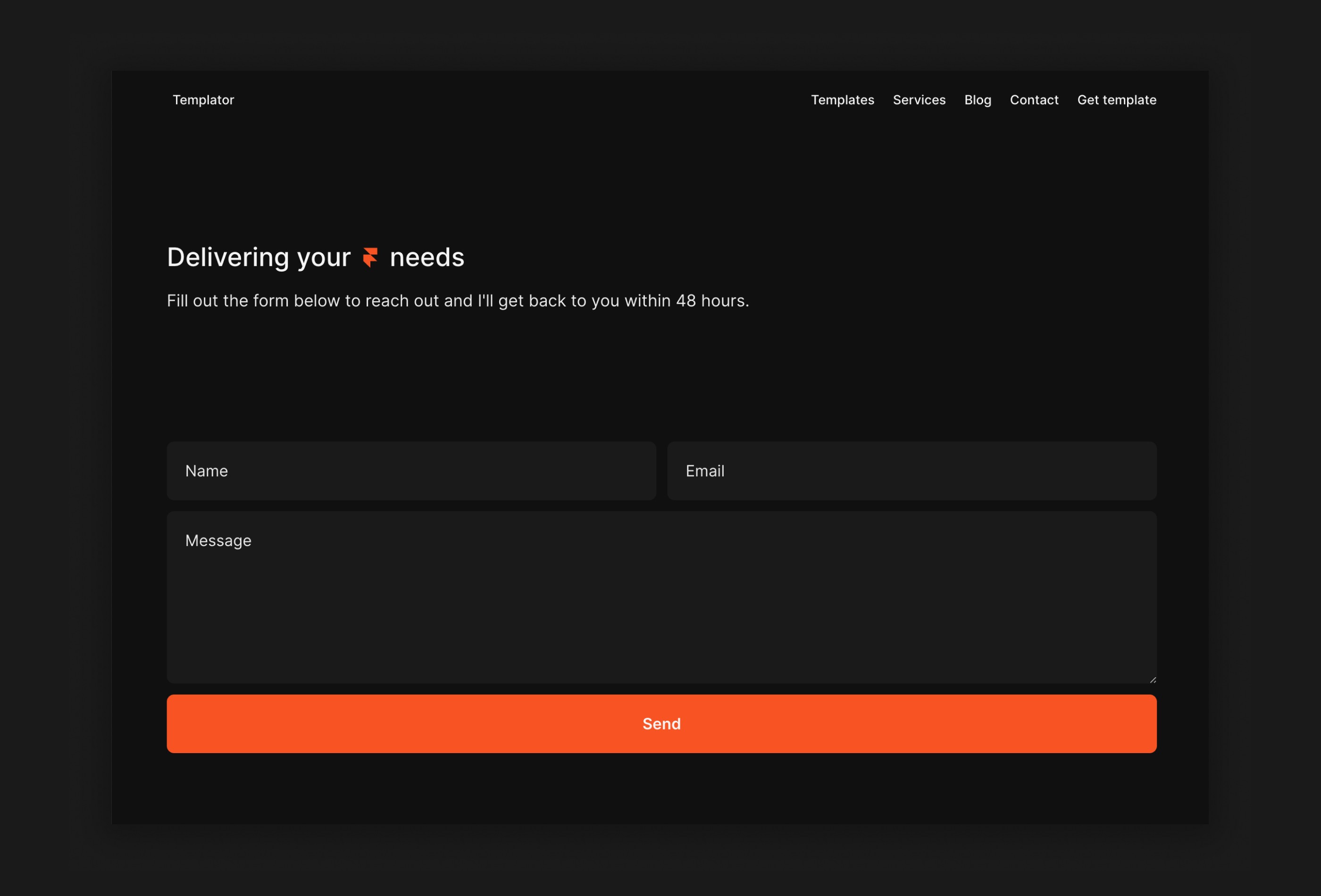Screen dimensions: 1321x896
Task: Click the Templator logo text
Action: (203, 100)
